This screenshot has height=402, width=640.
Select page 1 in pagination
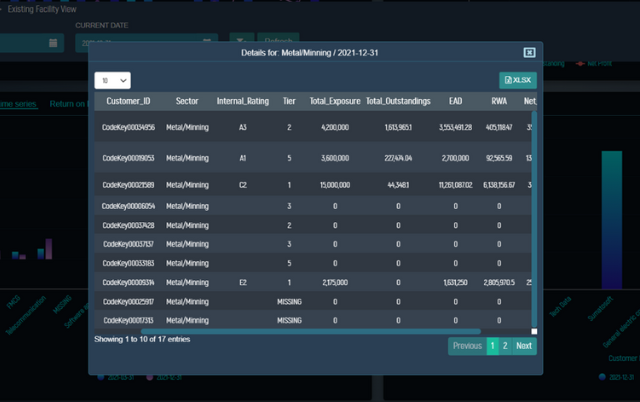click(x=492, y=346)
